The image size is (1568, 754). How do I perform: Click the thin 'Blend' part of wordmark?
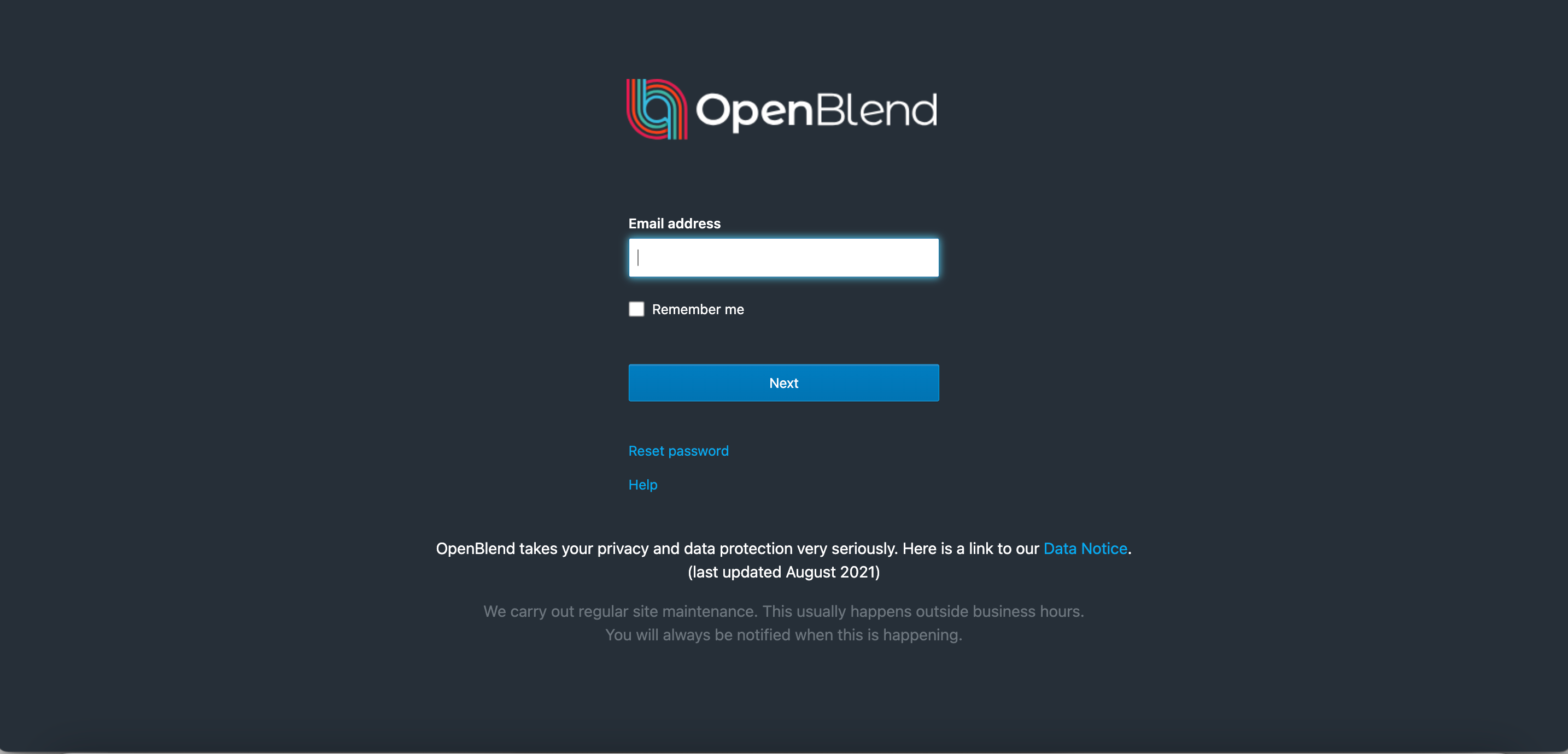point(876,109)
